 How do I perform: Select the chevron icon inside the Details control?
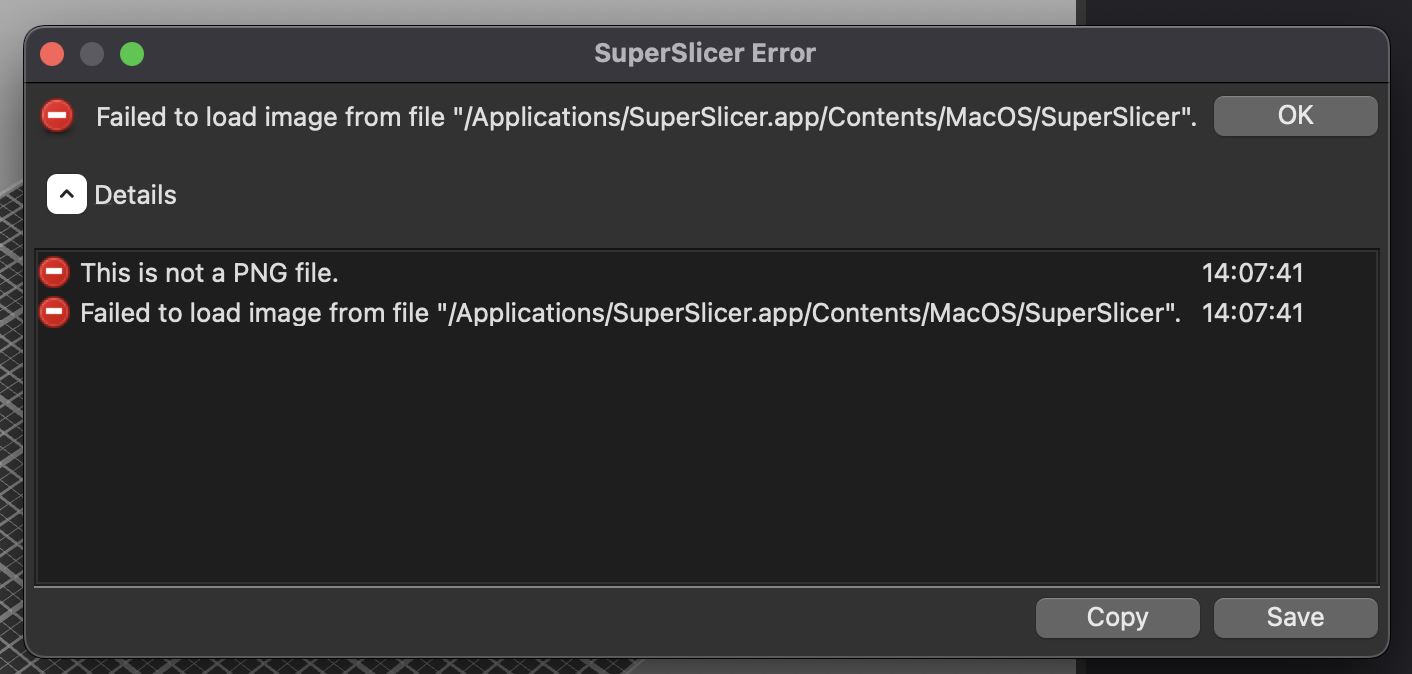(66, 194)
